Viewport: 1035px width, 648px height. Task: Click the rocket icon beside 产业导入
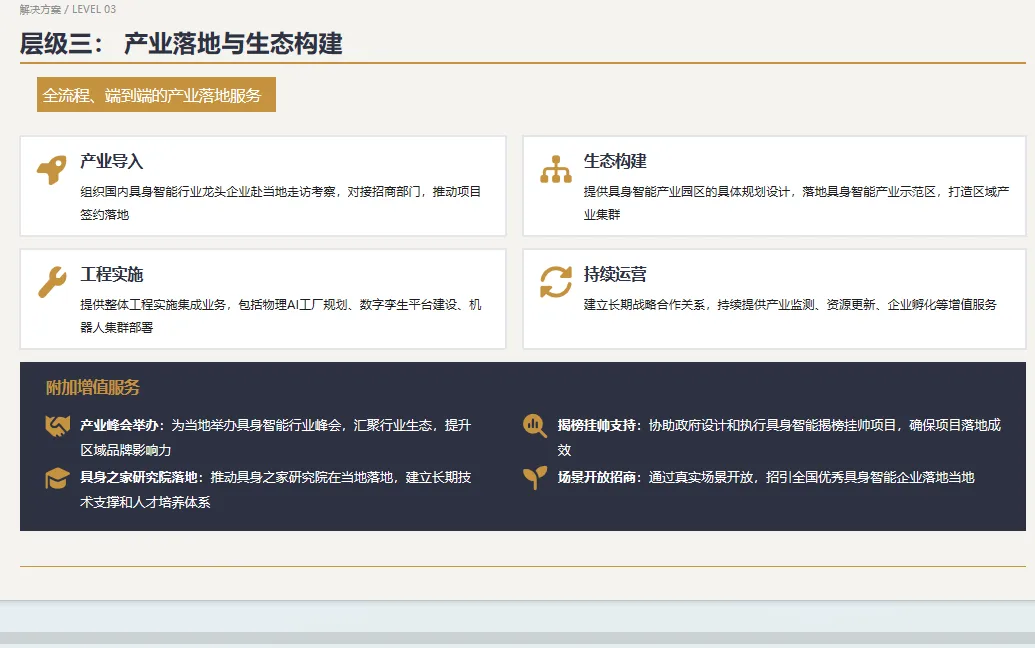coord(51,170)
